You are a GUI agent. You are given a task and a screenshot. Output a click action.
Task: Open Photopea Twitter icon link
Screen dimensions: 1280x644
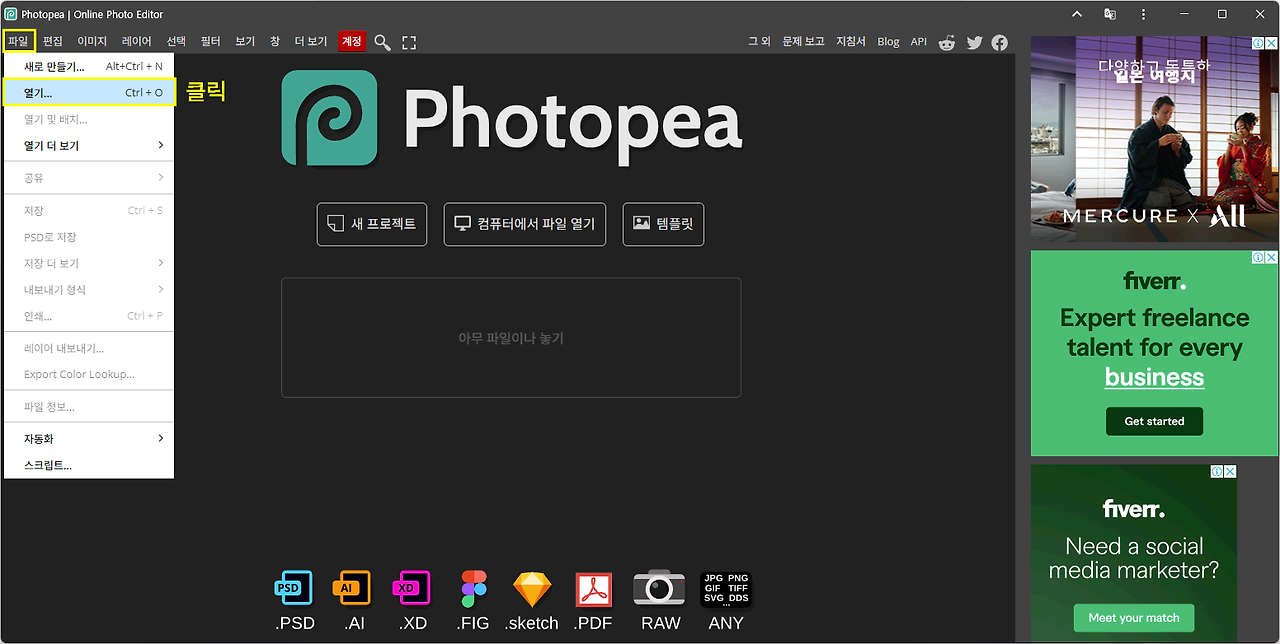point(974,42)
